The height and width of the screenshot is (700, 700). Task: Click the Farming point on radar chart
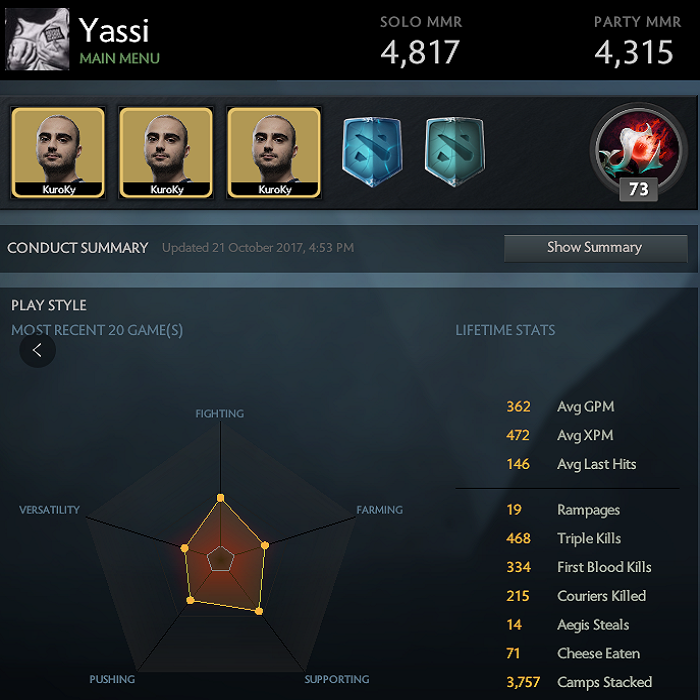[x=265, y=545]
